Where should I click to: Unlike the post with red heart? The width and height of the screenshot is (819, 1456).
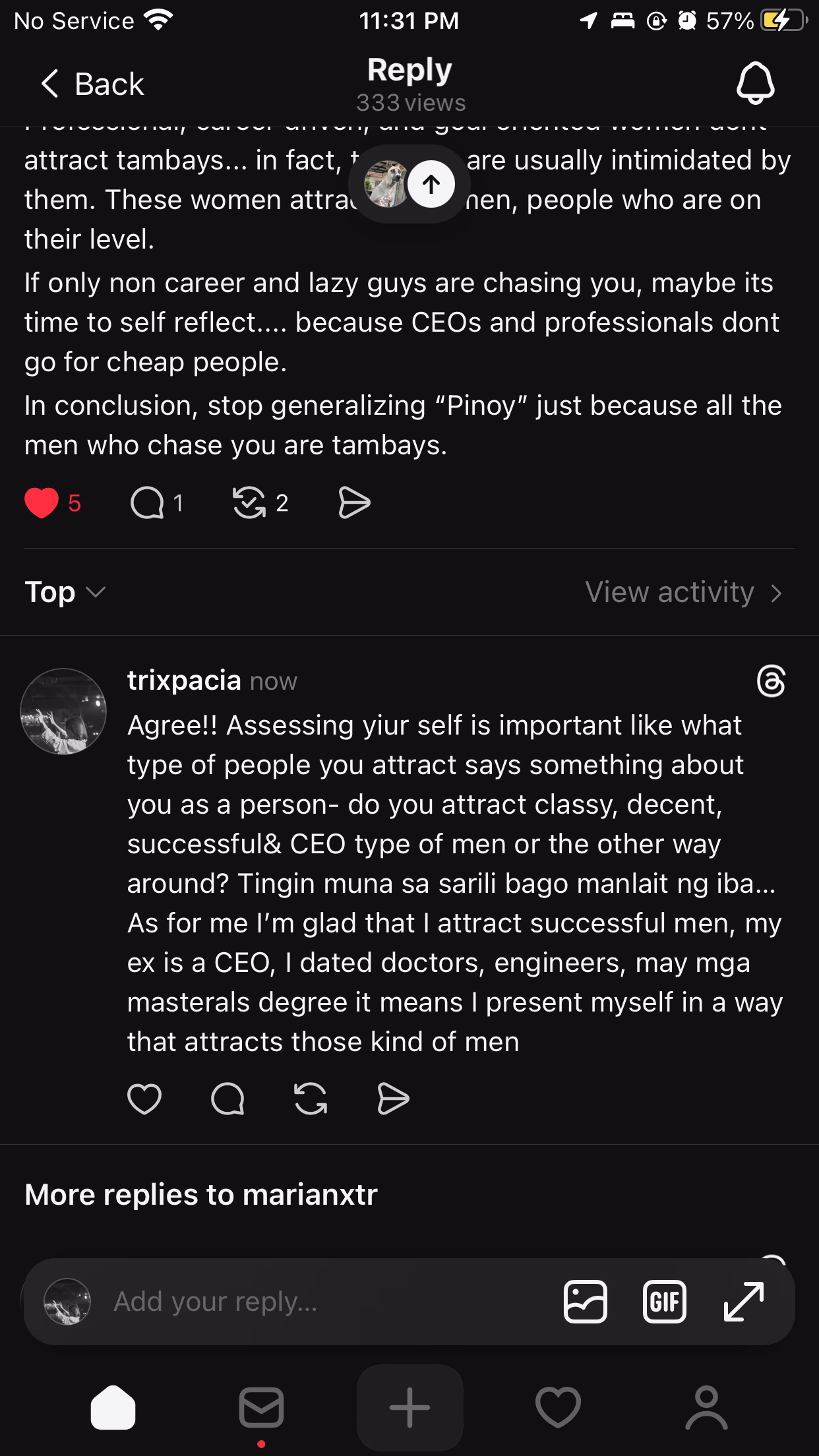click(x=42, y=503)
